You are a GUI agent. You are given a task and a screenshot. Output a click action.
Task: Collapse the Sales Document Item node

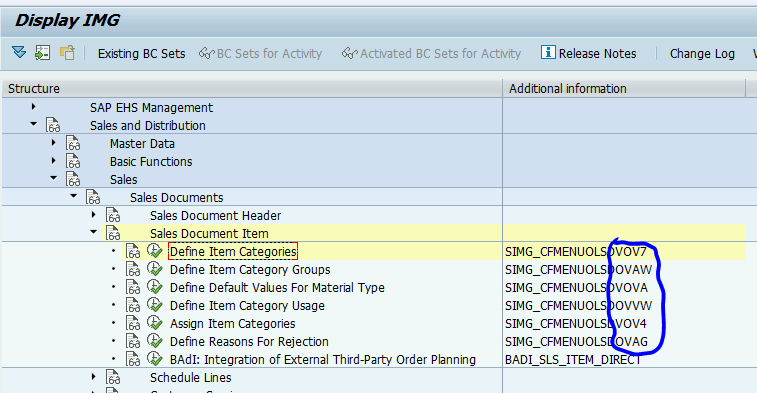[94, 232]
